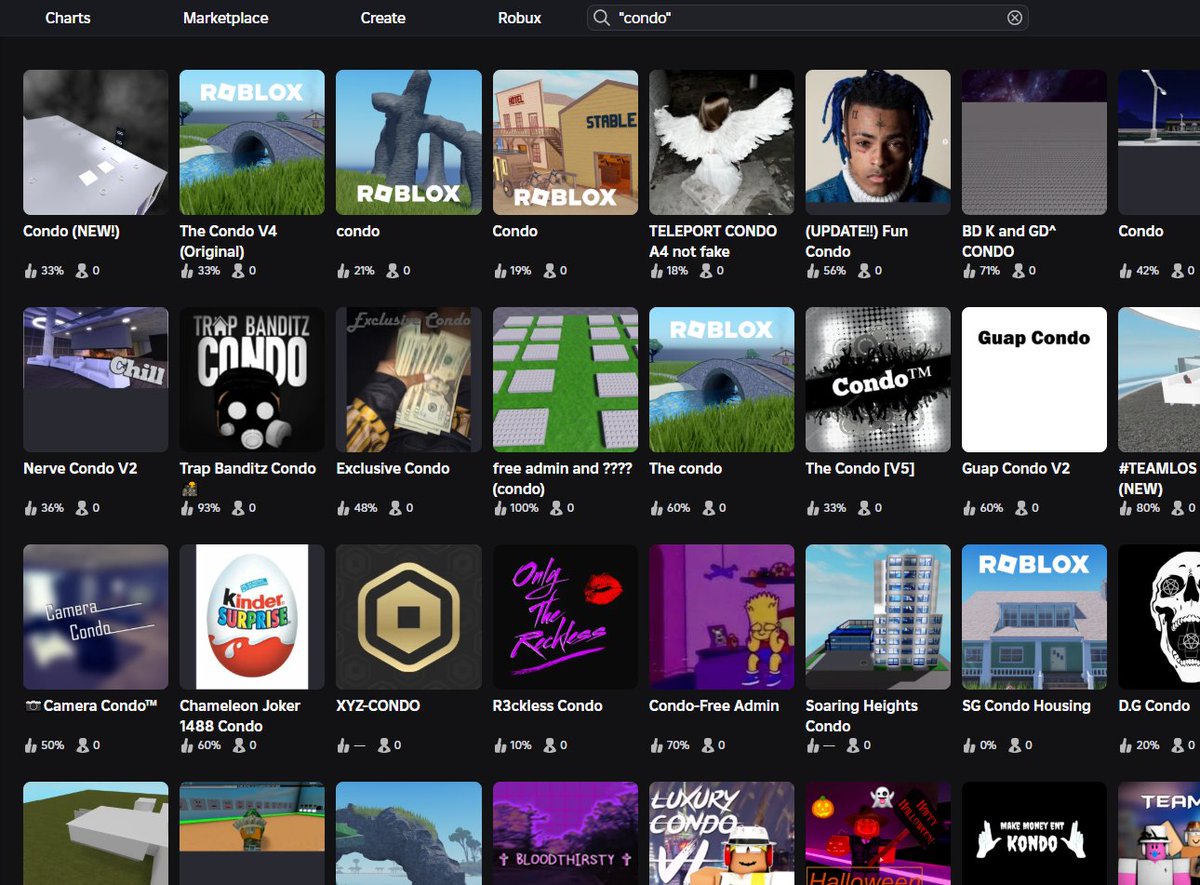Go to the Marketplace page

coord(226,18)
